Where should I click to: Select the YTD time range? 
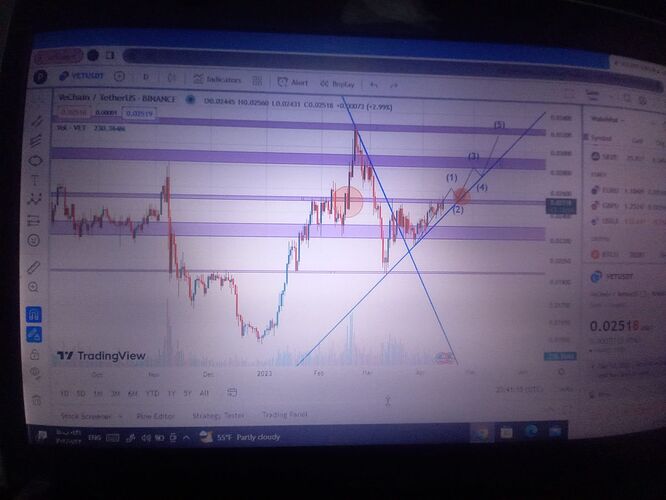(x=151, y=393)
